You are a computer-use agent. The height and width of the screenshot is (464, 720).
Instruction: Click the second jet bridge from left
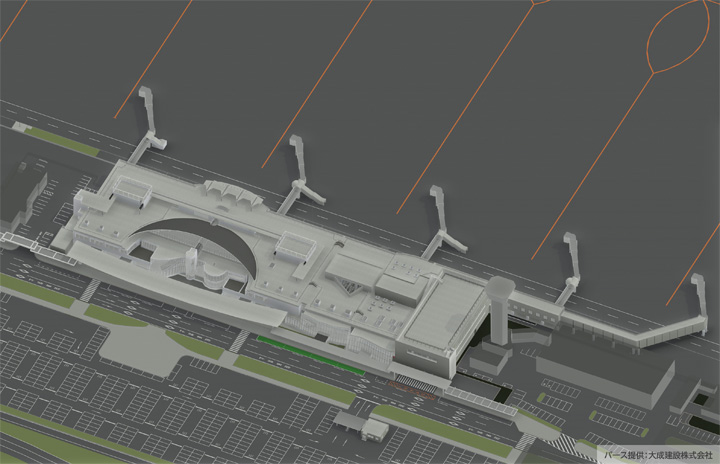[300, 173]
